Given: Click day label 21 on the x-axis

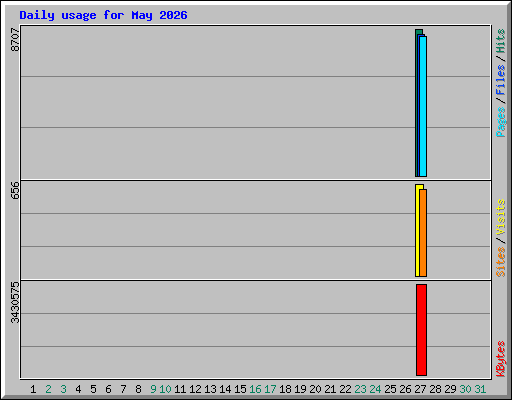Looking at the screenshot, I should (x=330, y=389).
